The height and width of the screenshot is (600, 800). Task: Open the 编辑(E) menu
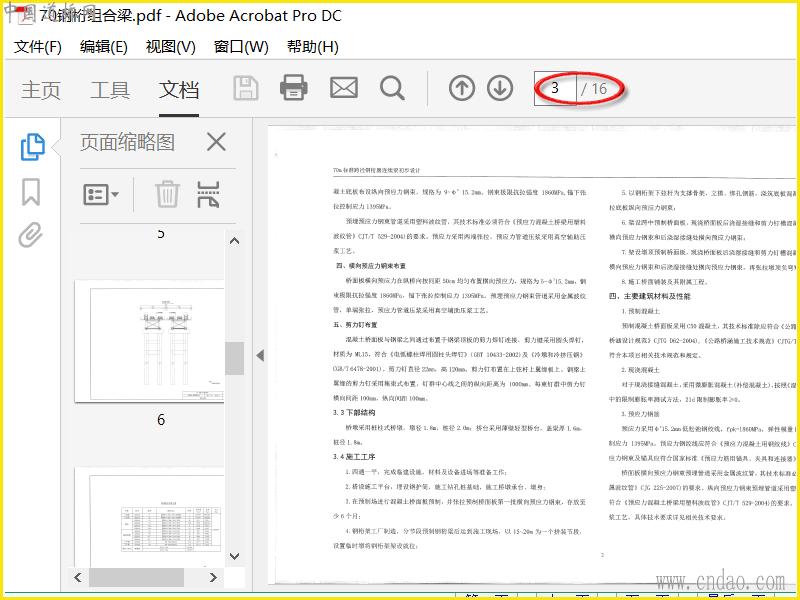(104, 47)
